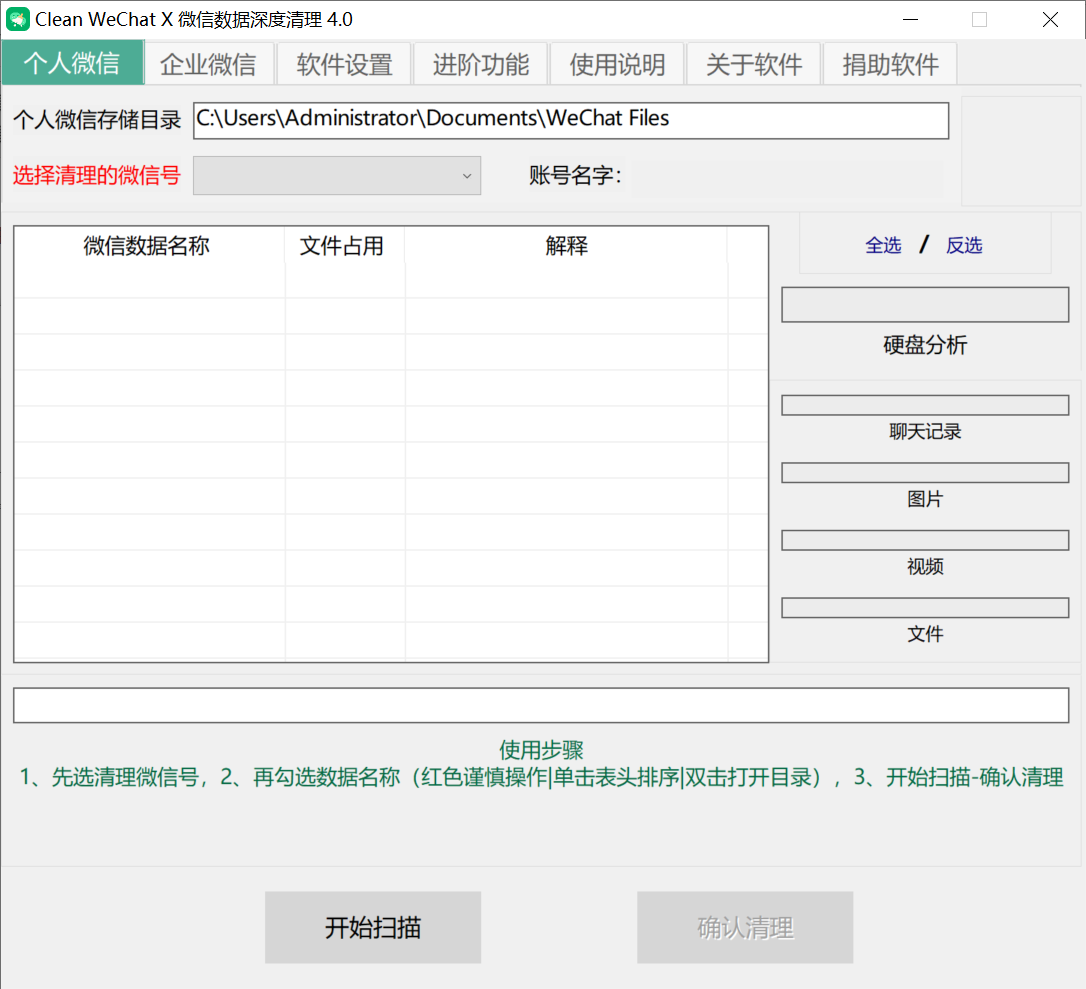The width and height of the screenshot is (1086, 989).
Task: Click the 聊天记录 progress bar
Action: click(x=925, y=405)
